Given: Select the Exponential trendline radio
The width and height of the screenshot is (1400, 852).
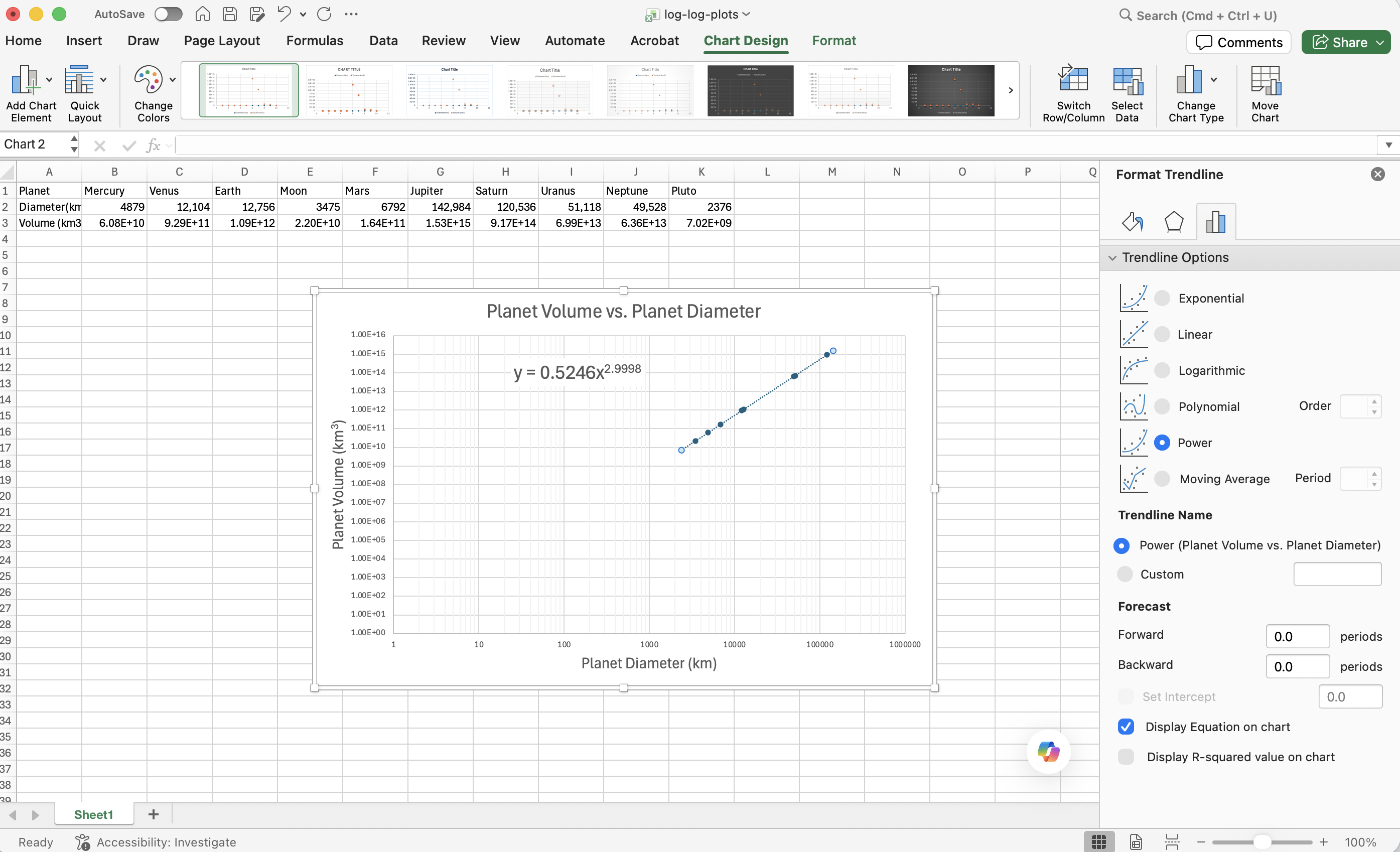Looking at the screenshot, I should [x=1162, y=298].
